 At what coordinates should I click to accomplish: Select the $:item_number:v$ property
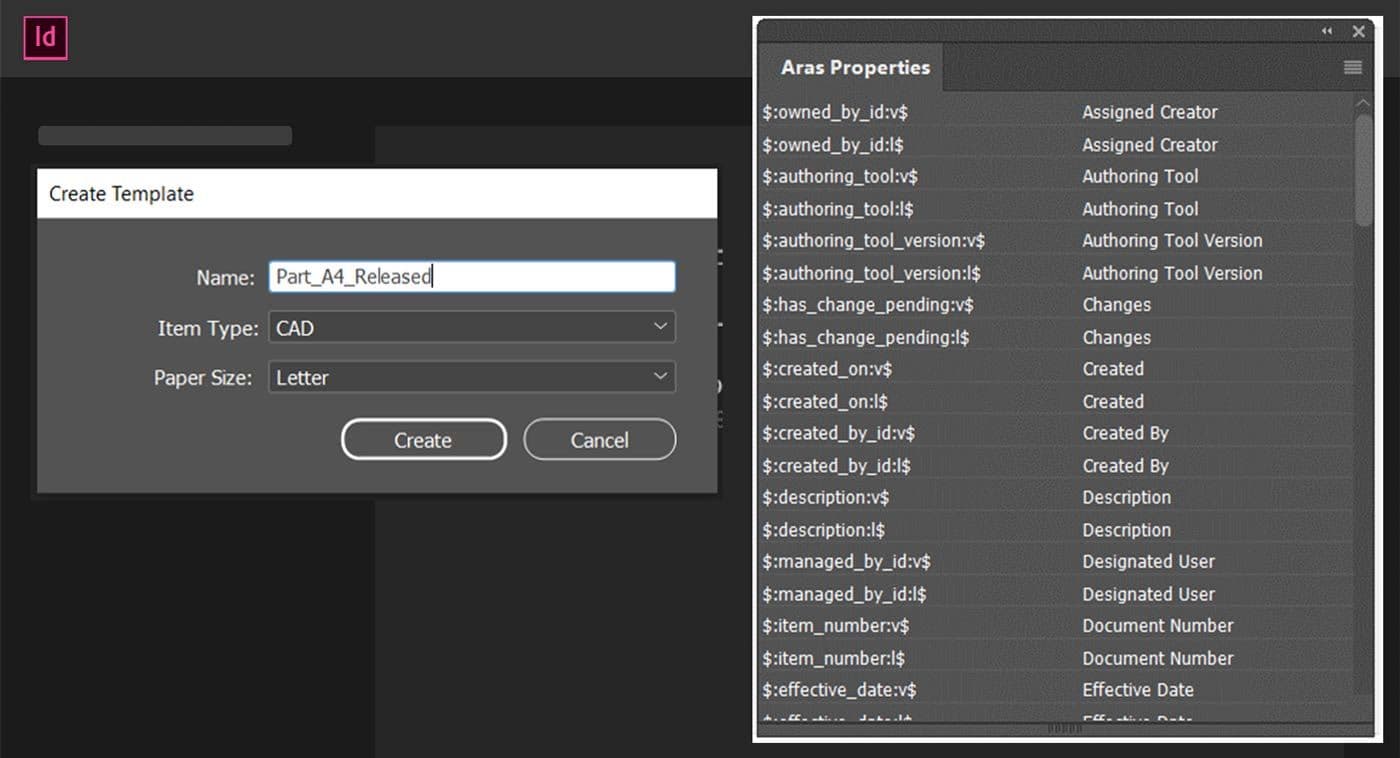1056,626
